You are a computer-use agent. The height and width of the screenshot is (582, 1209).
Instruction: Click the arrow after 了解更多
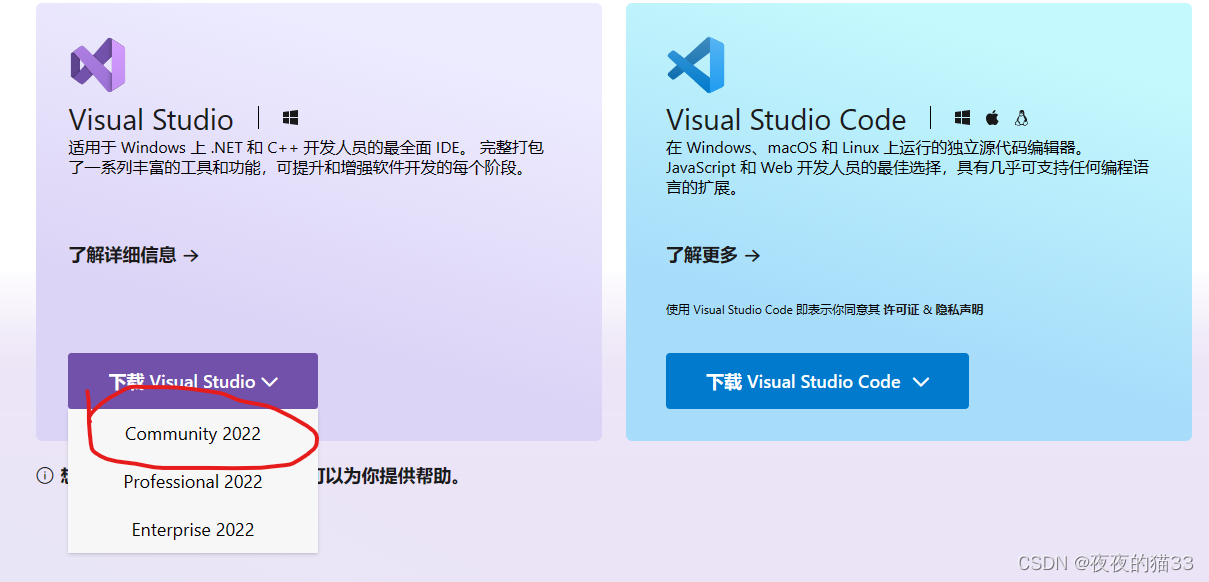click(754, 256)
